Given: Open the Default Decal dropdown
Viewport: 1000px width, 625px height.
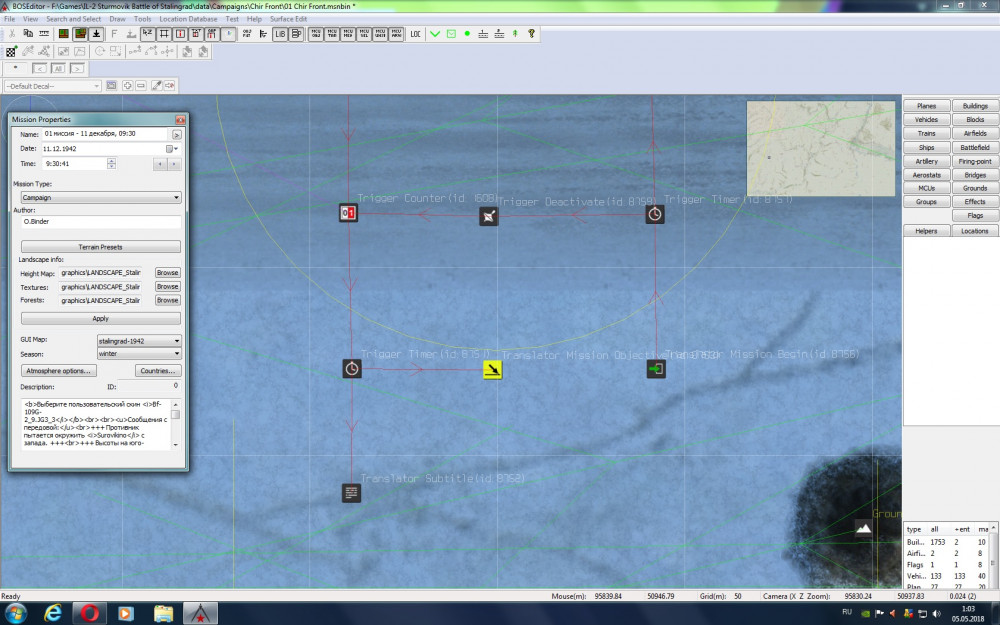Looking at the screenshot, I should (96, 85).
